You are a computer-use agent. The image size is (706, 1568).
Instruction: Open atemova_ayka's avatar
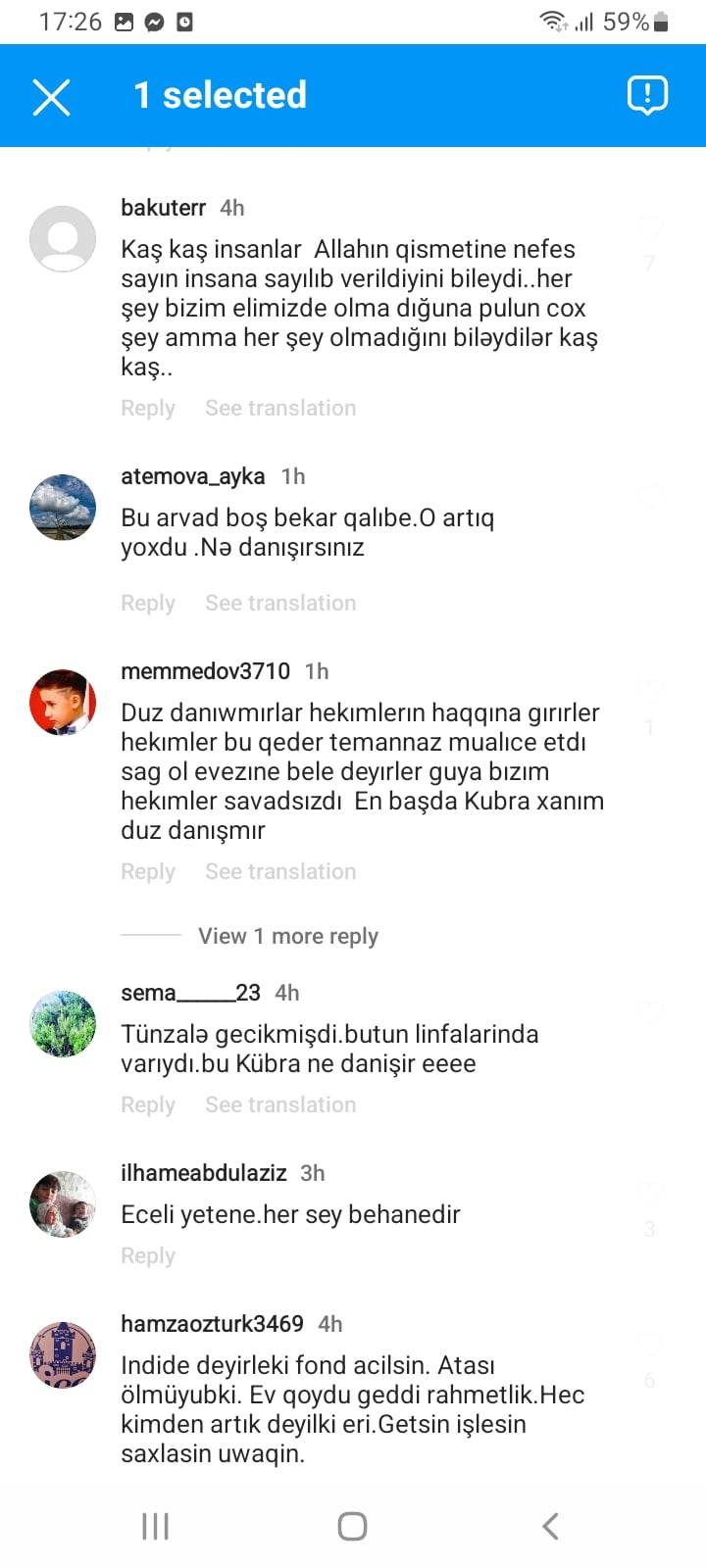pos(63,507)
